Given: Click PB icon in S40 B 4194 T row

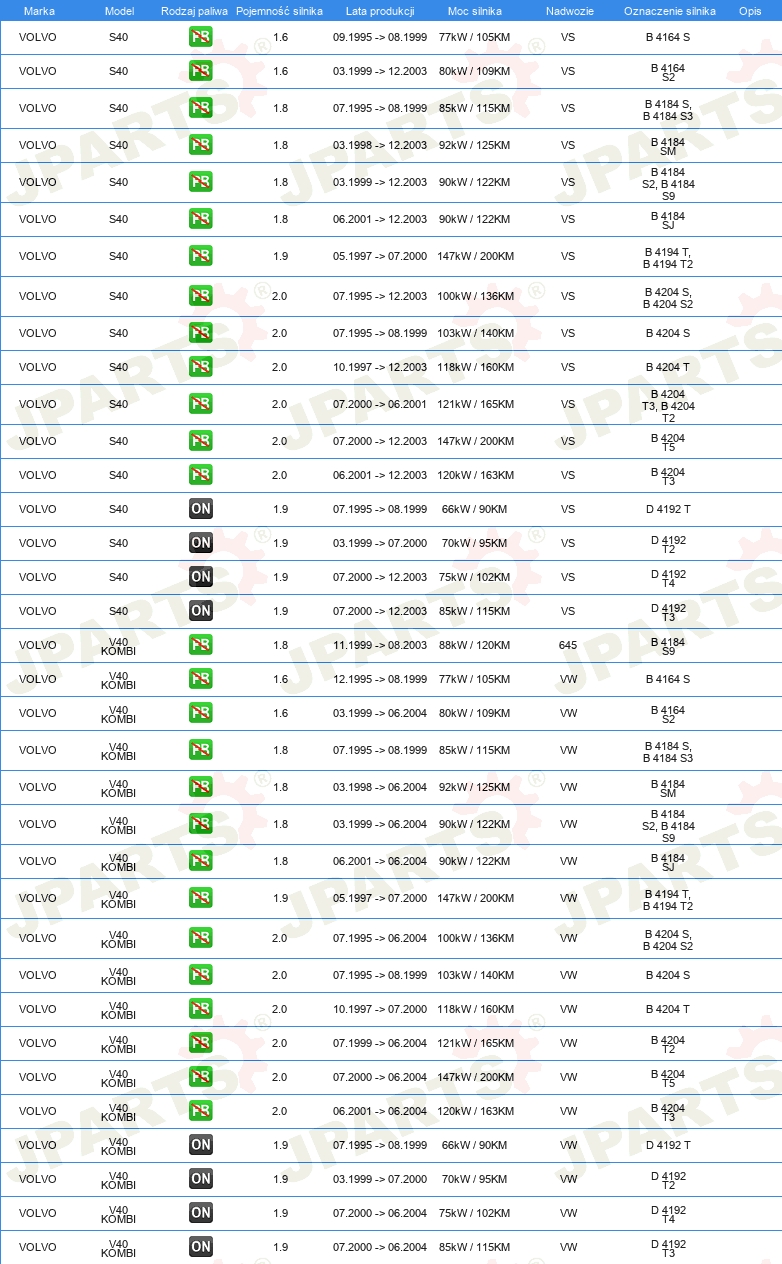Looking at the screenshot, I should coord(201,256).
